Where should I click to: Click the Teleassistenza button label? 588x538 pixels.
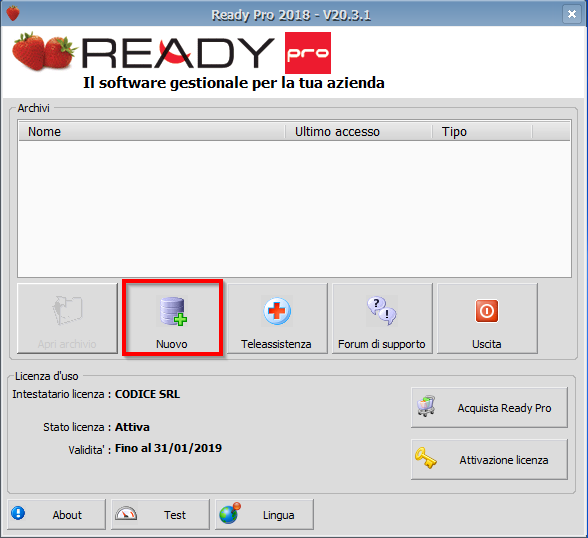pos(276,344)
